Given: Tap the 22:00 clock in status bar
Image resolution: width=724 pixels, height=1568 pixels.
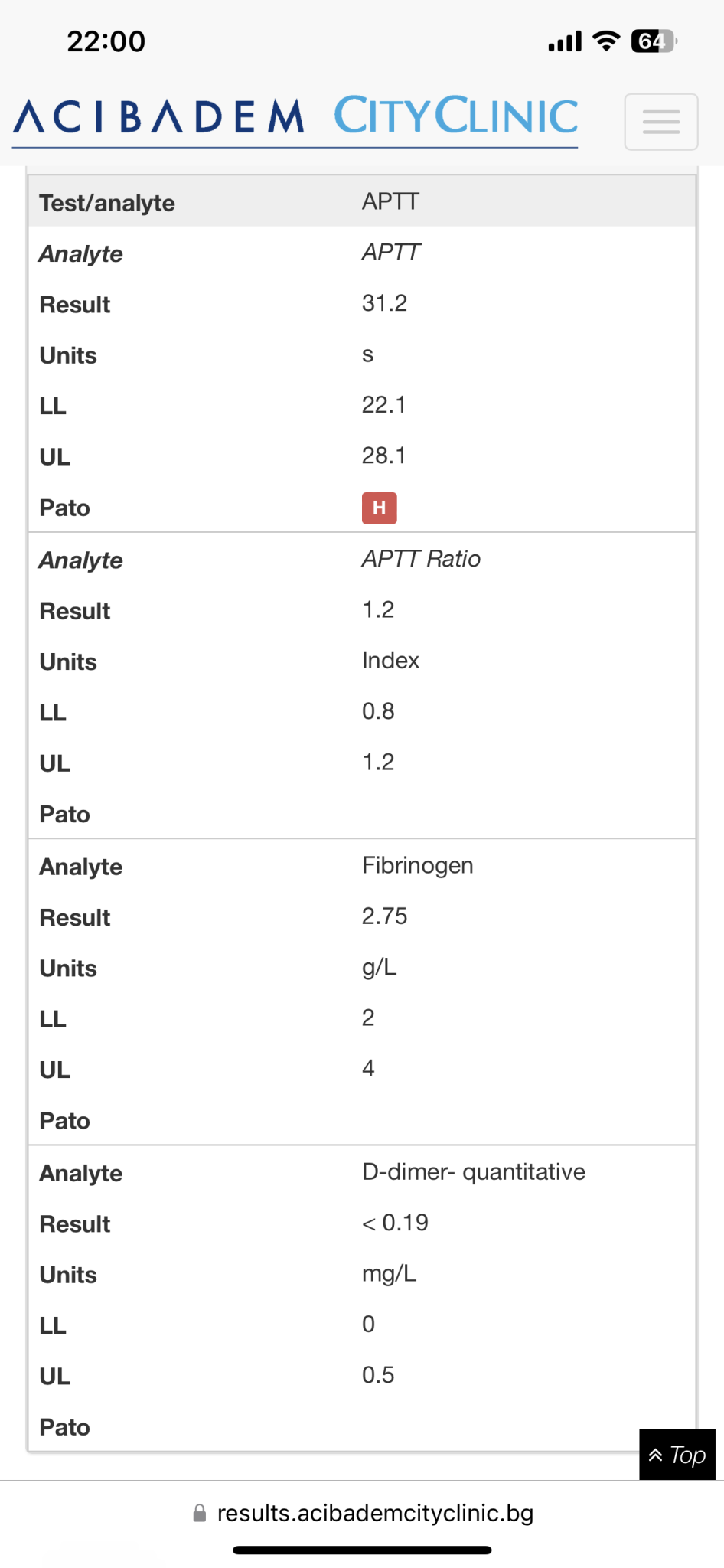Looking at the screenshot, I should (x=106, y=41).
